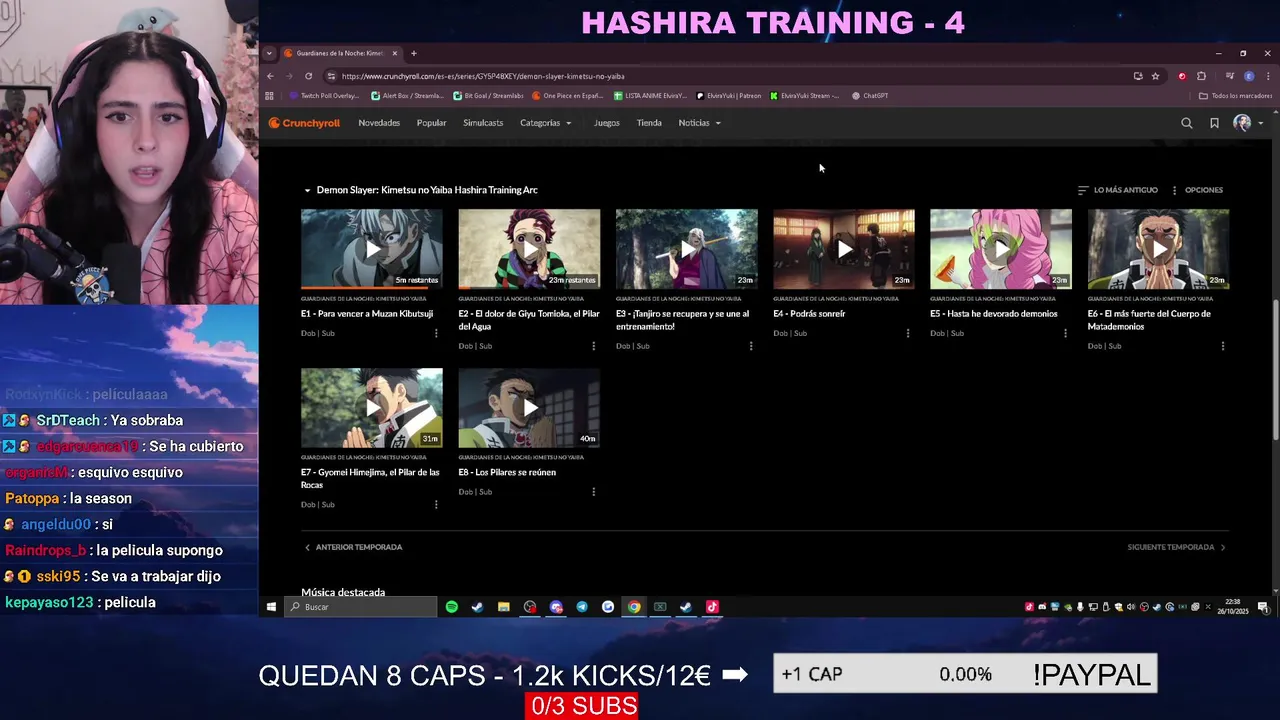Open the Novedades menu item
Screen dimensions: 1280x720
(x=379, y=123)
